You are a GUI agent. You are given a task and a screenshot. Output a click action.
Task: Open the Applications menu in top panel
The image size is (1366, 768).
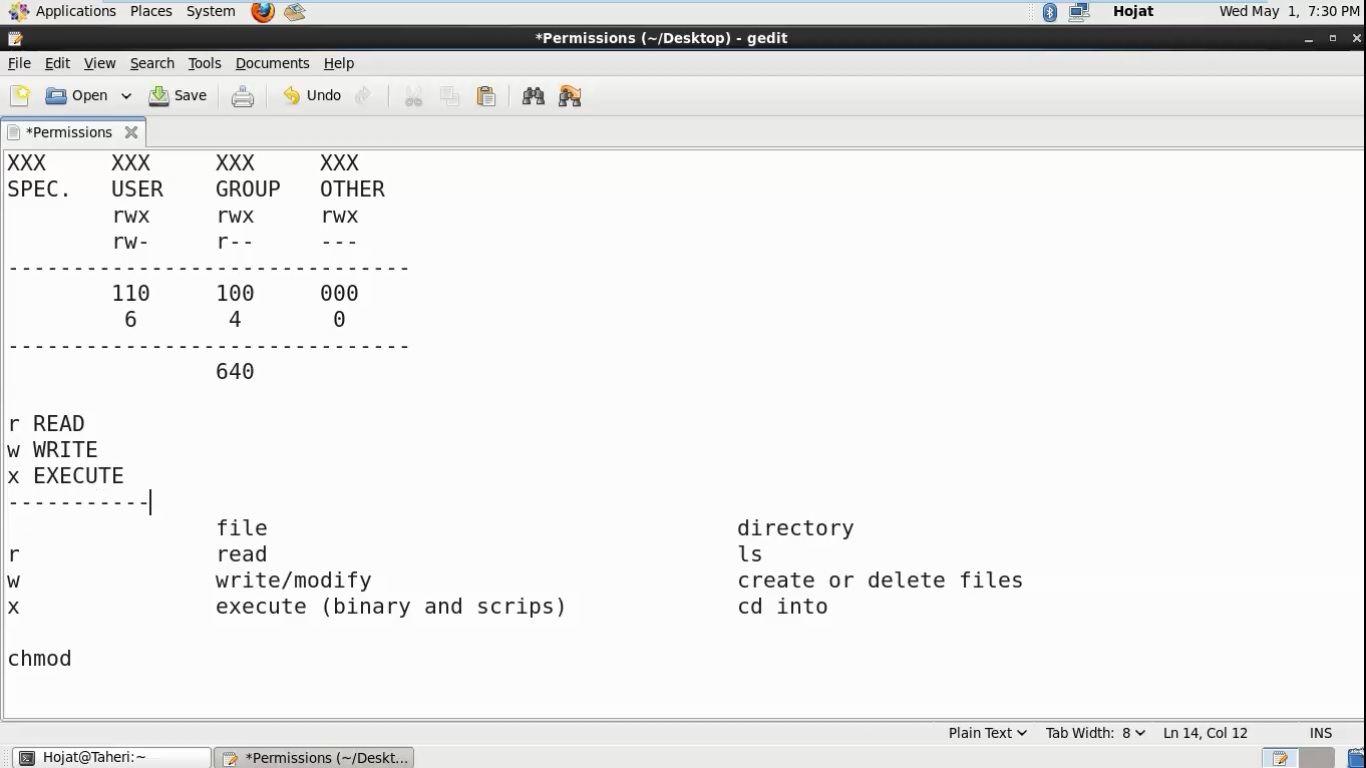tap(62, 12)
